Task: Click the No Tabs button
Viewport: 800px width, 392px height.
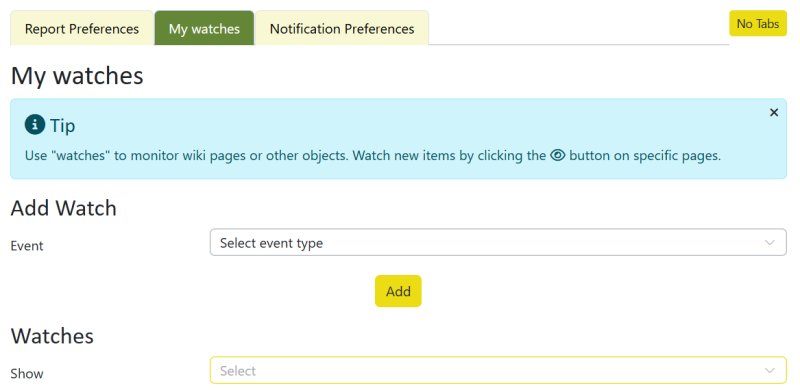Action: point(758,23)
